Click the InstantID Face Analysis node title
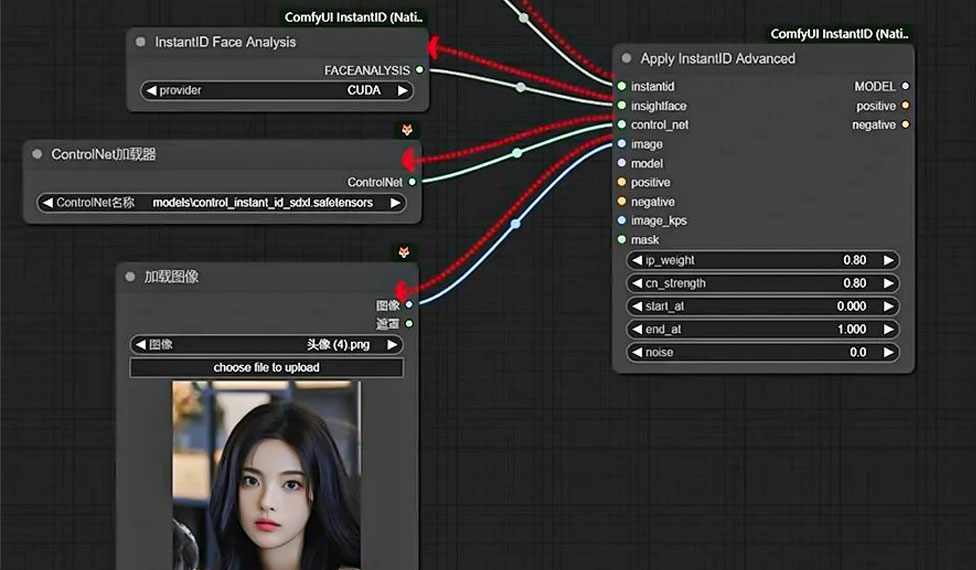The width and height of the screenshot is (976, 570). (x=225, y=42)
